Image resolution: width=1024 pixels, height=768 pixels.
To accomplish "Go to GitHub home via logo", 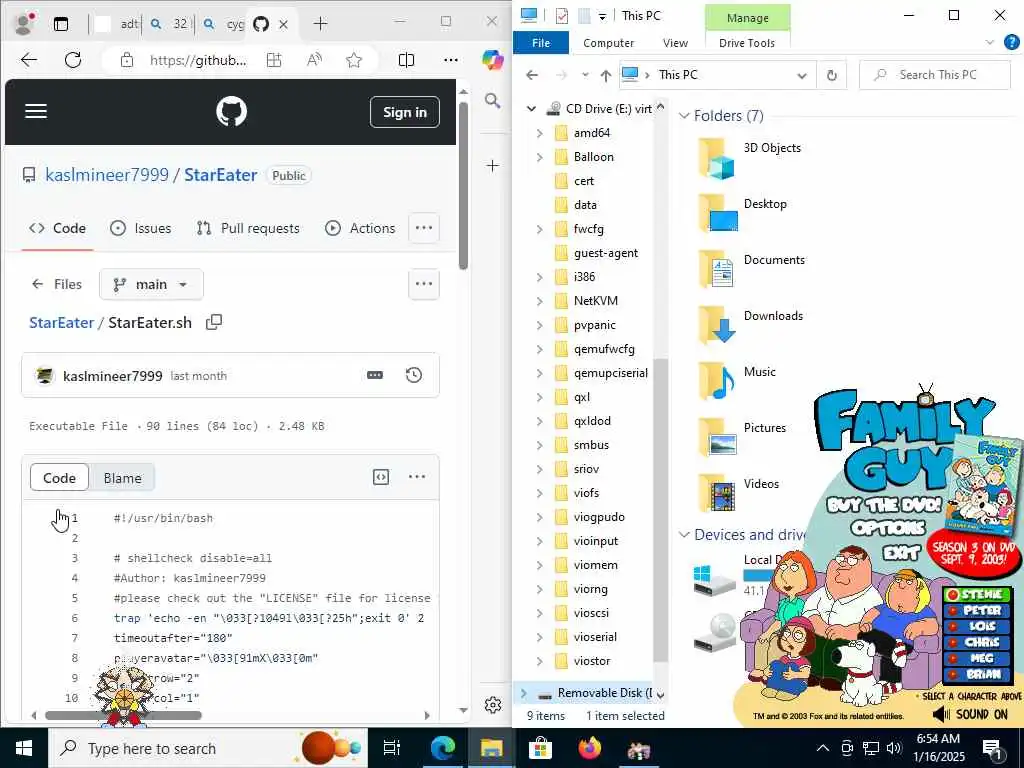I will pyautogui.click(x=232, y=112).
